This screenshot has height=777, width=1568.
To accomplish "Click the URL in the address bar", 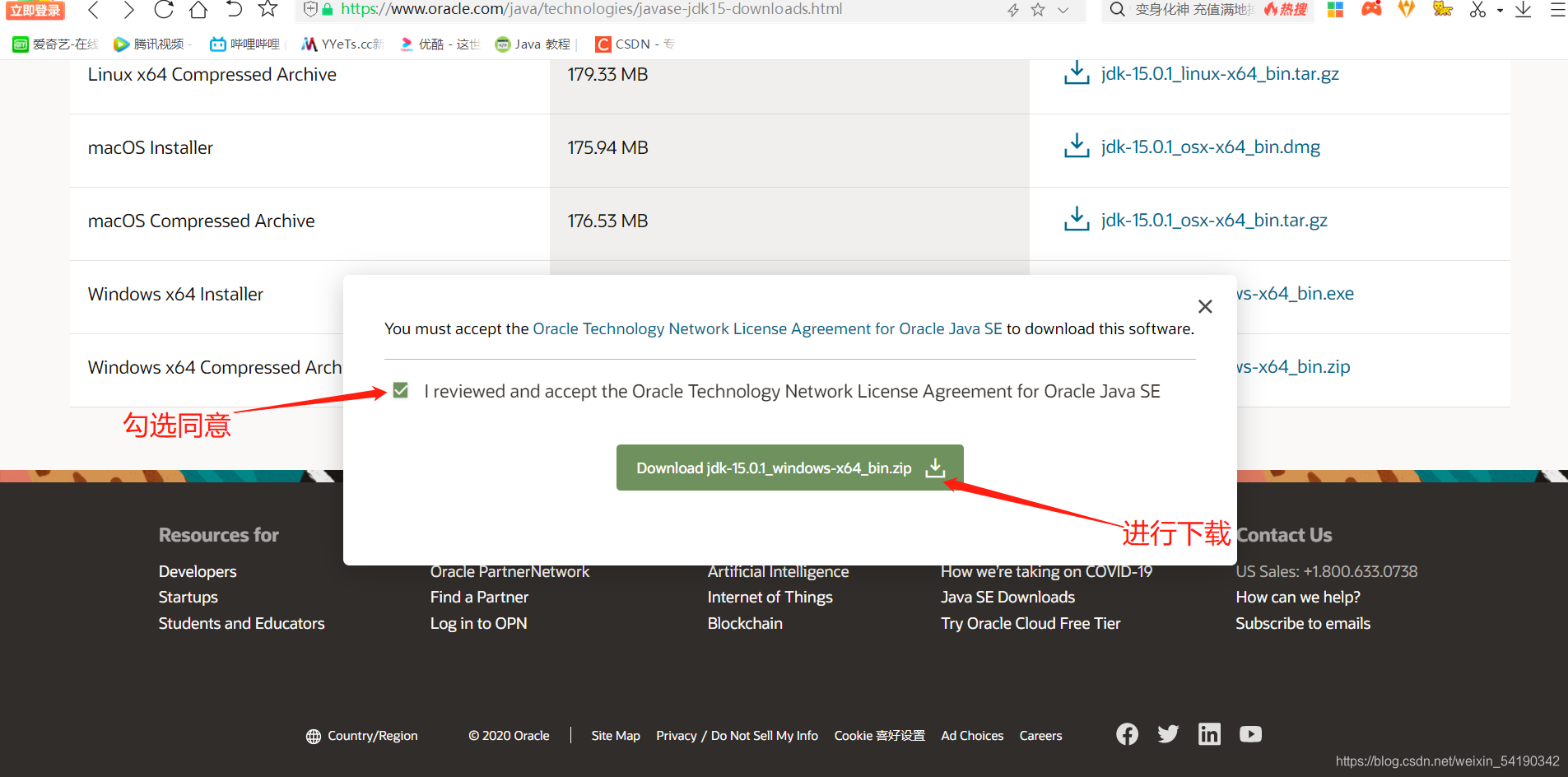I will pyautogui.click(x=591, y=9).
